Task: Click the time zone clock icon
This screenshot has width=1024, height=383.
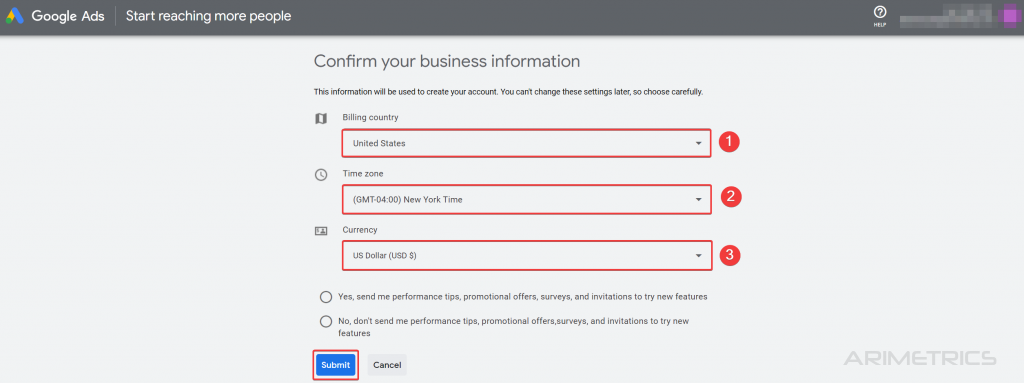Action: tap(321, 175)
